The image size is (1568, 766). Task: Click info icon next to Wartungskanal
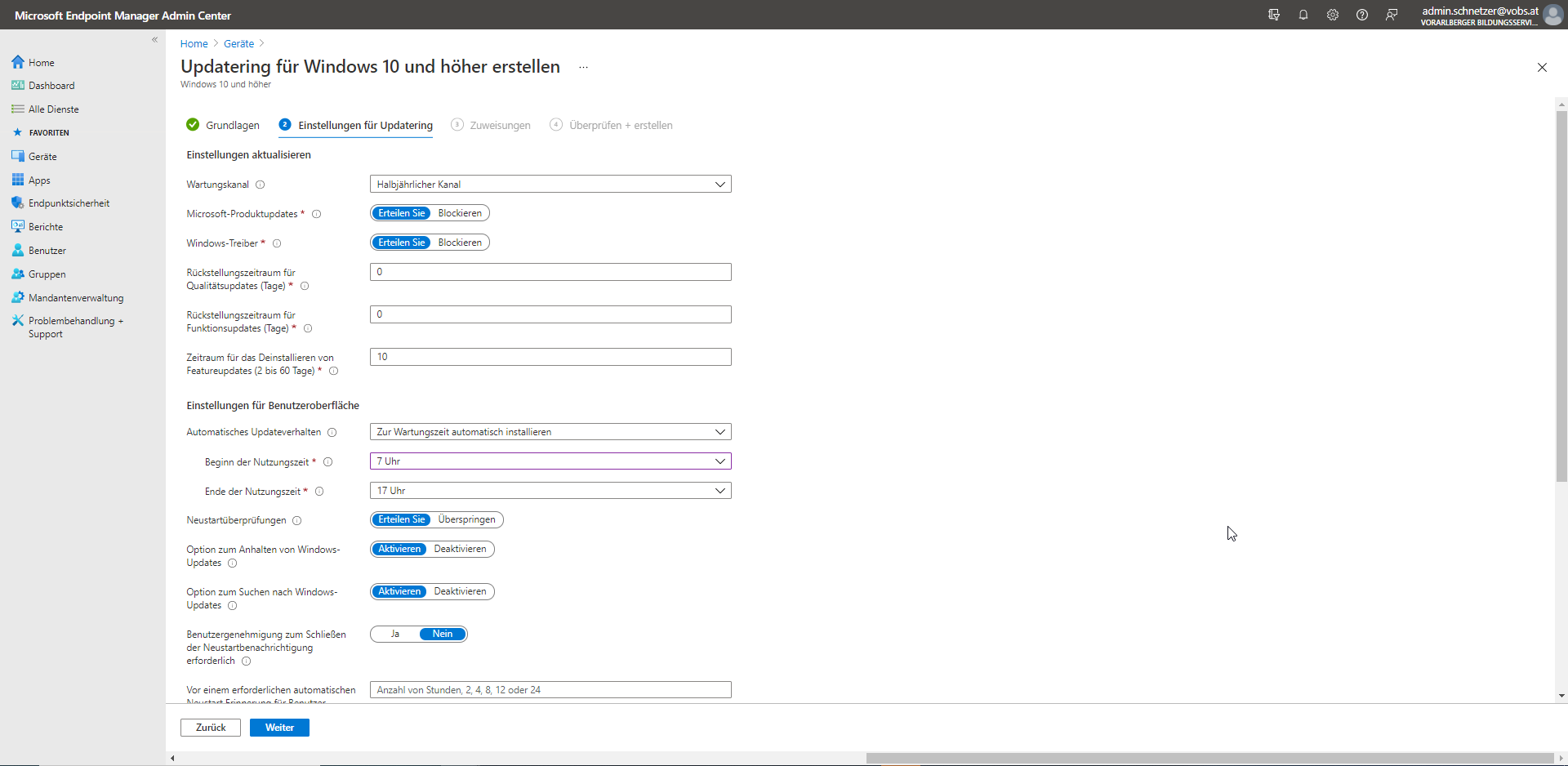tap(261, 185)
